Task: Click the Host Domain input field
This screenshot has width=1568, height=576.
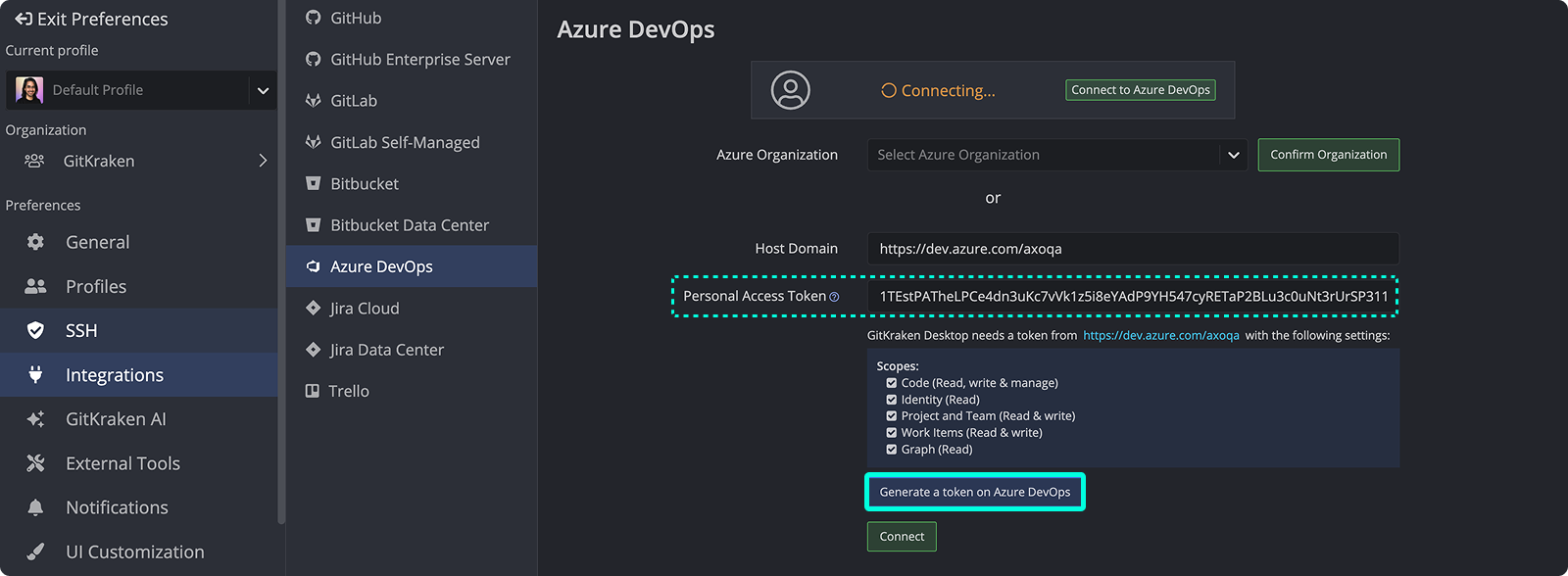Action: tap(1132, 249)
